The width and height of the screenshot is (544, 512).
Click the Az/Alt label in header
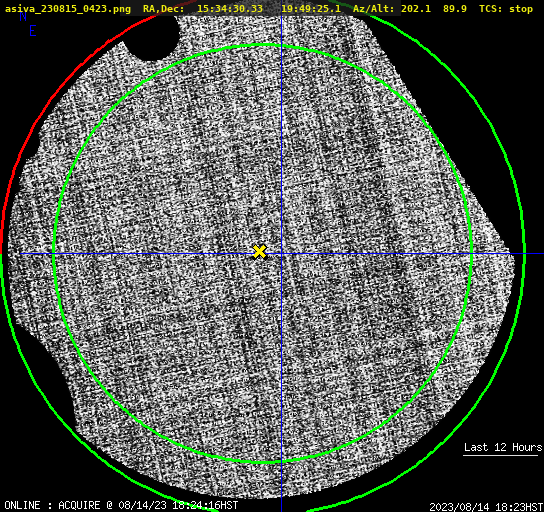click(x=373, y=9)
